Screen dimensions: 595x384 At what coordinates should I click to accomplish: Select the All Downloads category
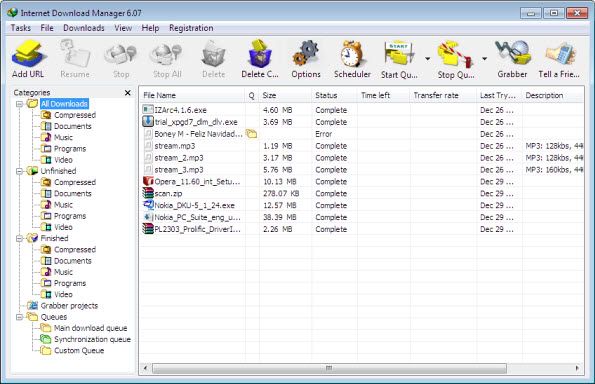coord(64,104)
